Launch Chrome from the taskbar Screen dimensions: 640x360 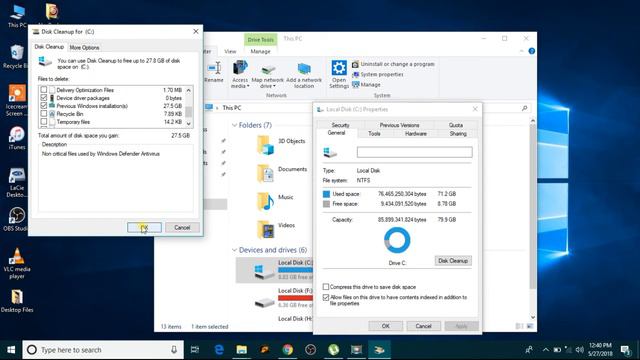[288, 350]
